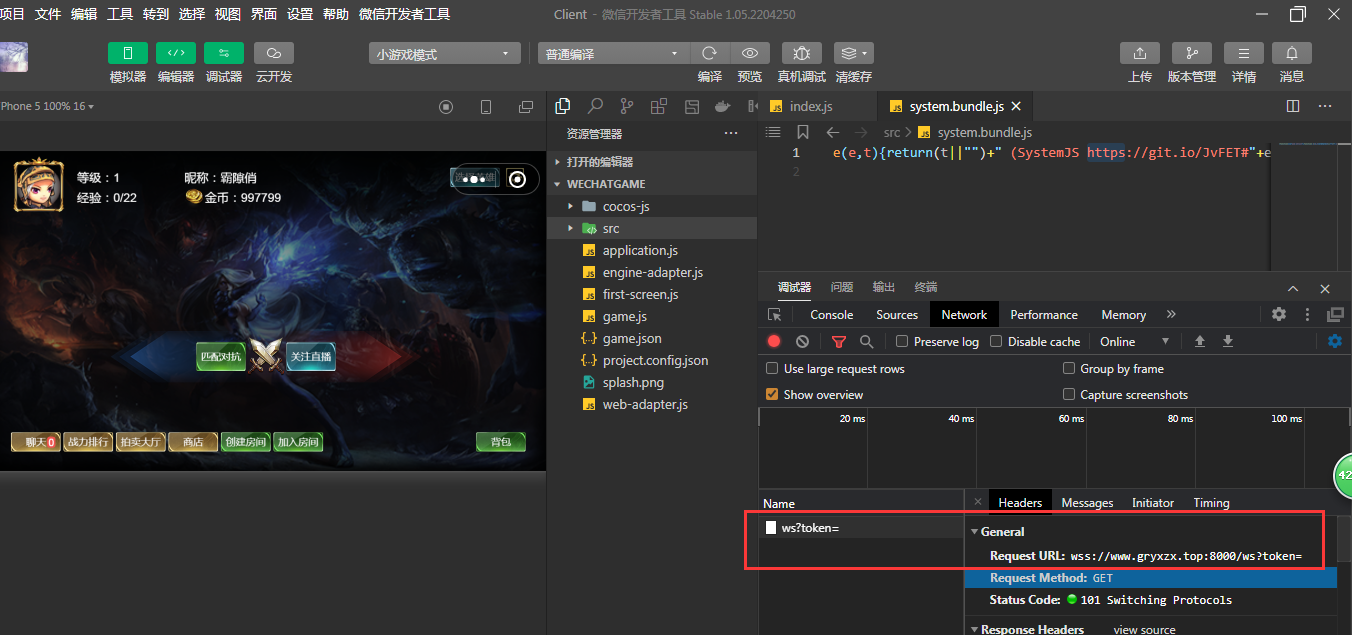The height and width of the screenshot is (635, 1352).
Task: Select the ws?token= network request
Action: (x=861, y=527)
